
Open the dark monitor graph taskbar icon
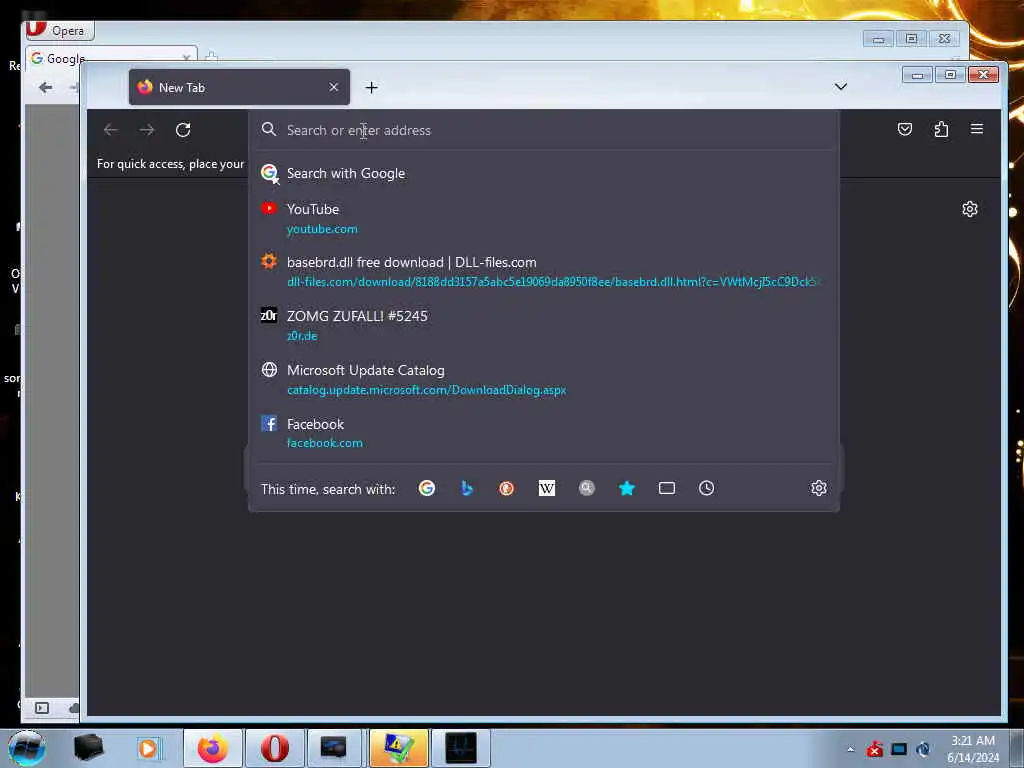pyautogui.click(x=461, y=748)
